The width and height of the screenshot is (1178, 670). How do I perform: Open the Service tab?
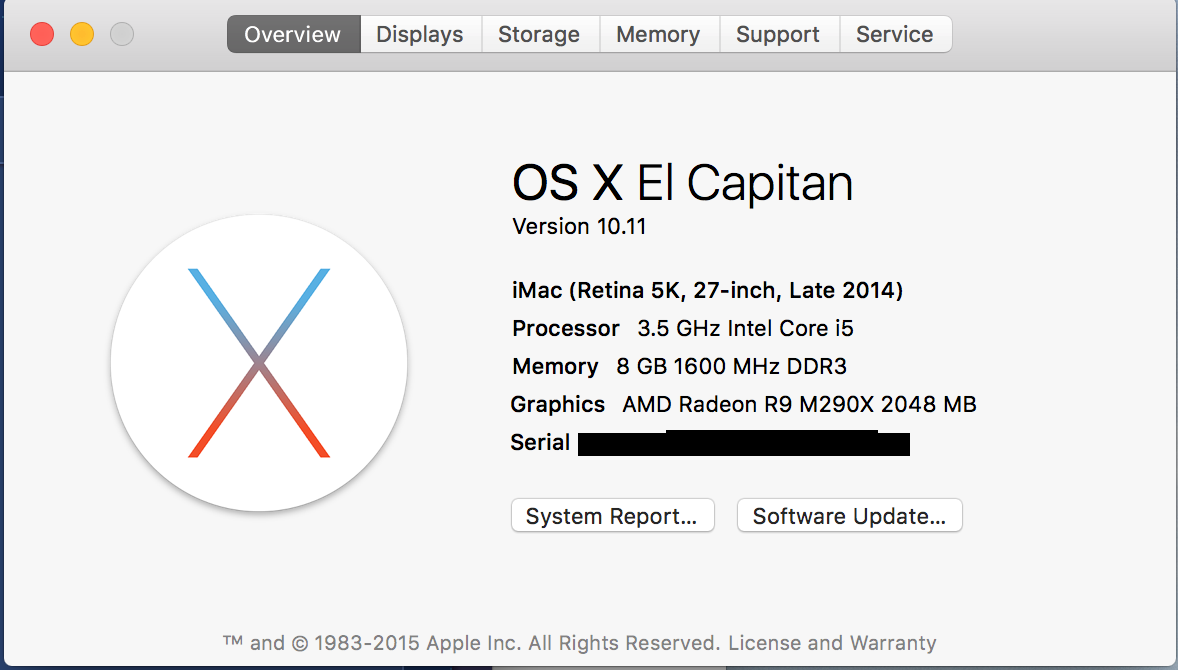[x=896, y=35]
